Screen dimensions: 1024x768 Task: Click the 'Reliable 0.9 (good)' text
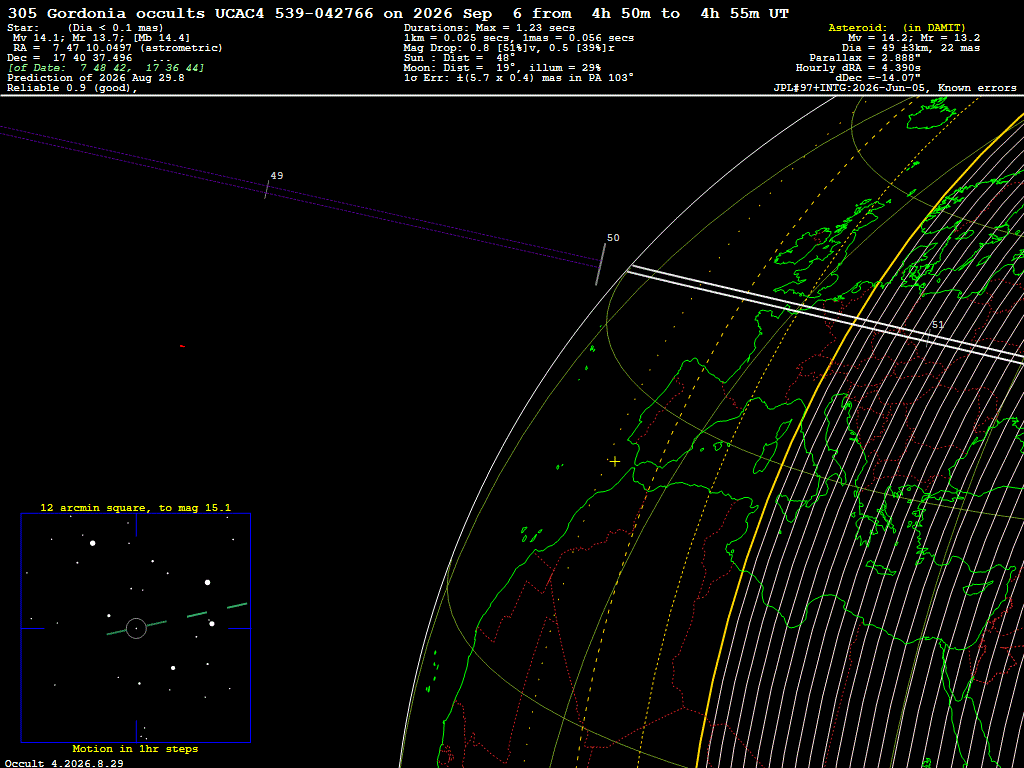(x=72, y=88)
